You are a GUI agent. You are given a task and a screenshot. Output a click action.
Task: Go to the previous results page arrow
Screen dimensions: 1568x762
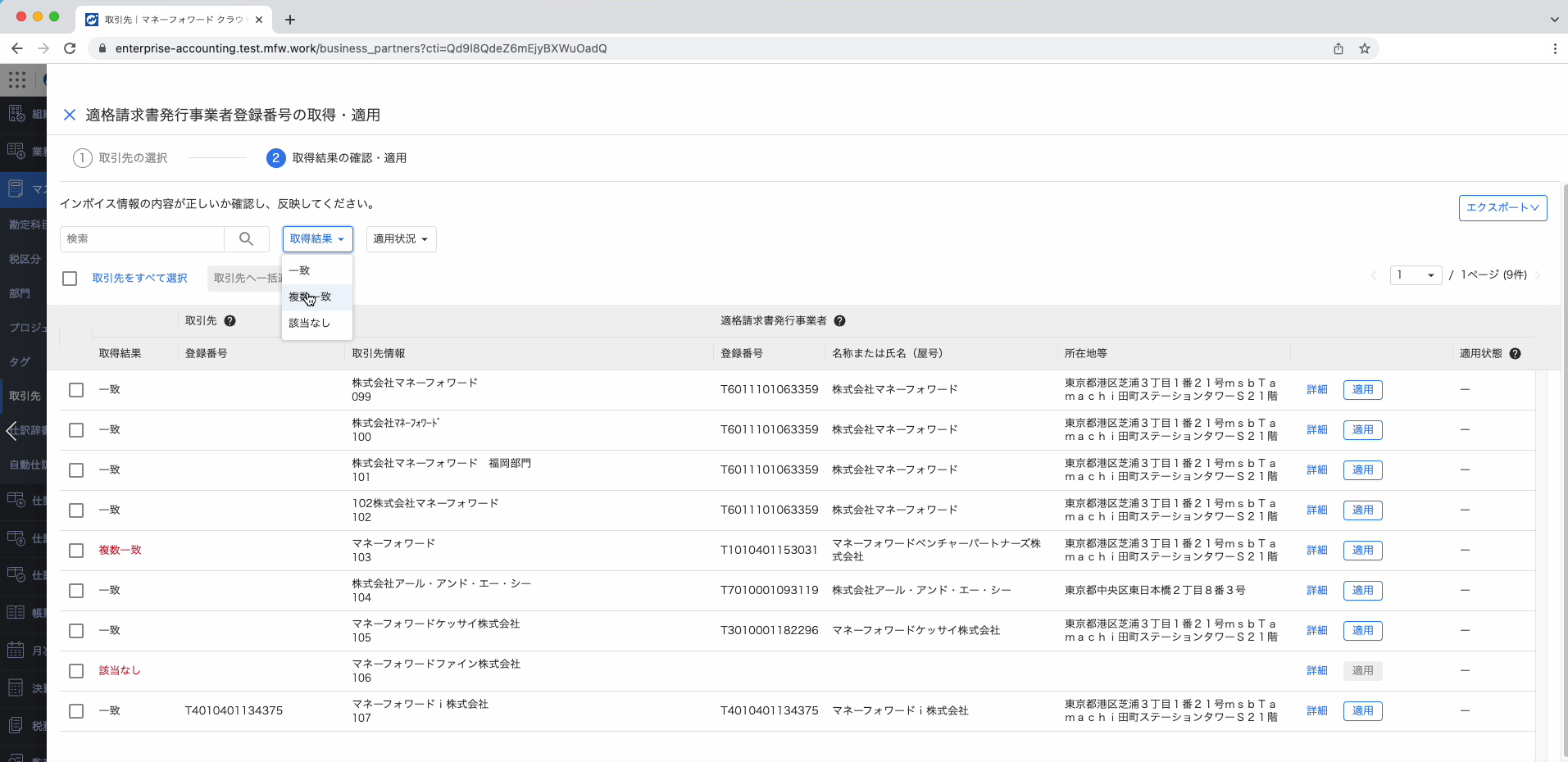pos(1374,275)
